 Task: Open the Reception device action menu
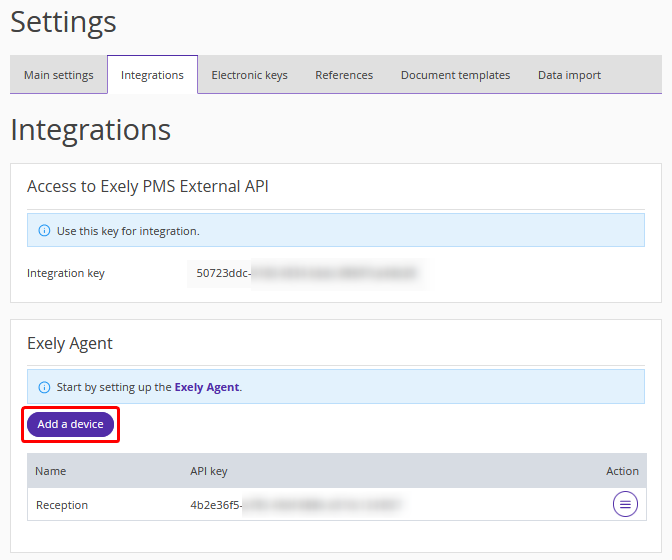(x=625, y=505)
